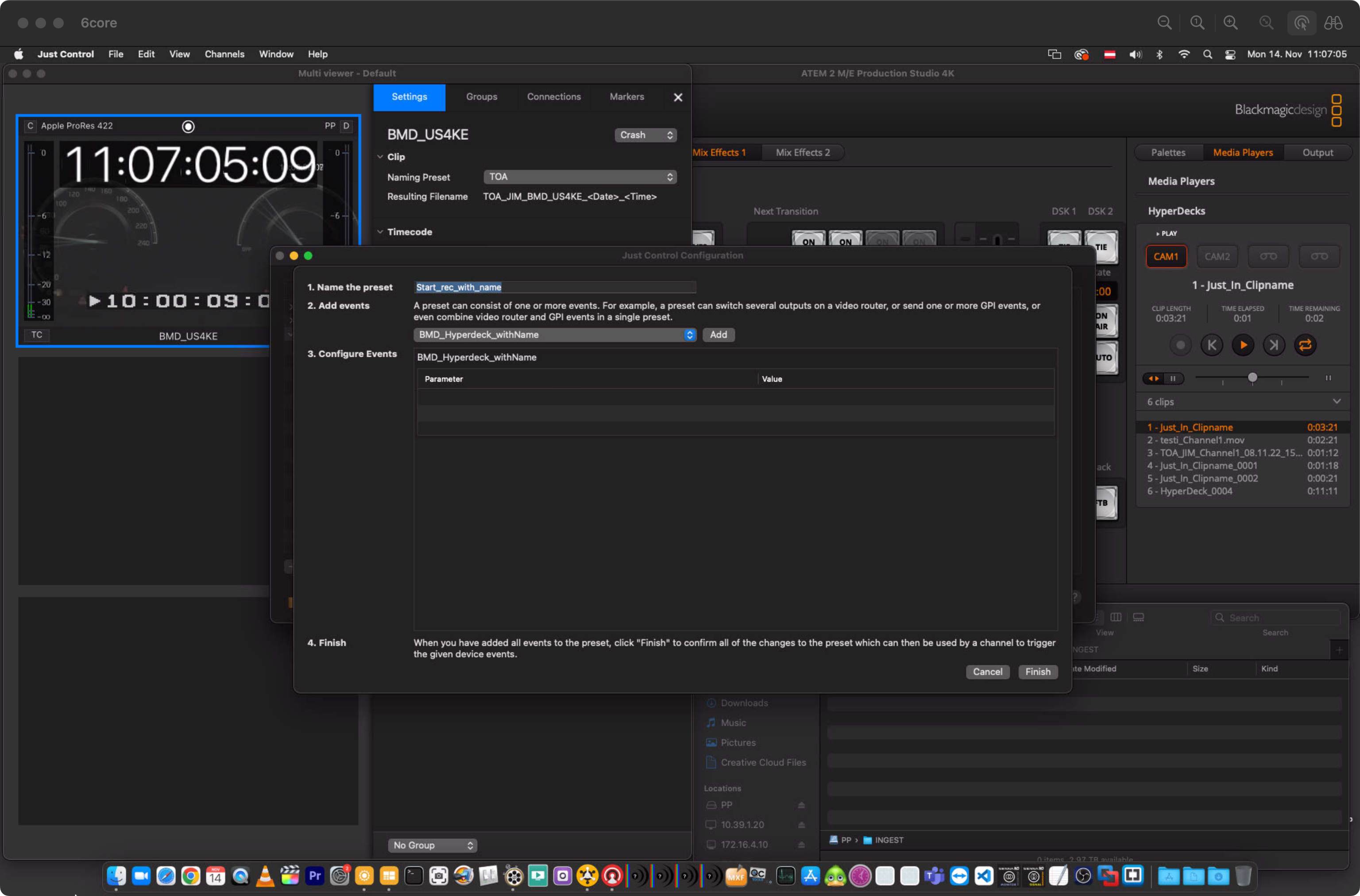Click the TC button below the viewer

37,335
